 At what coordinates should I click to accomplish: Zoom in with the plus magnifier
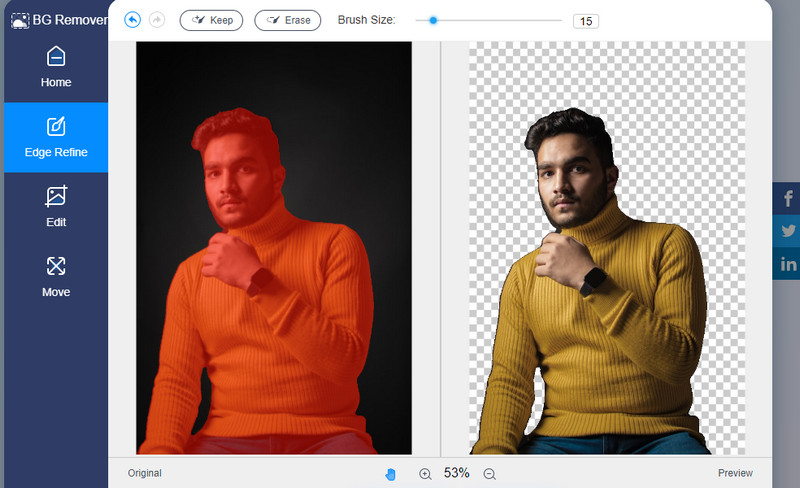point(425,474)
